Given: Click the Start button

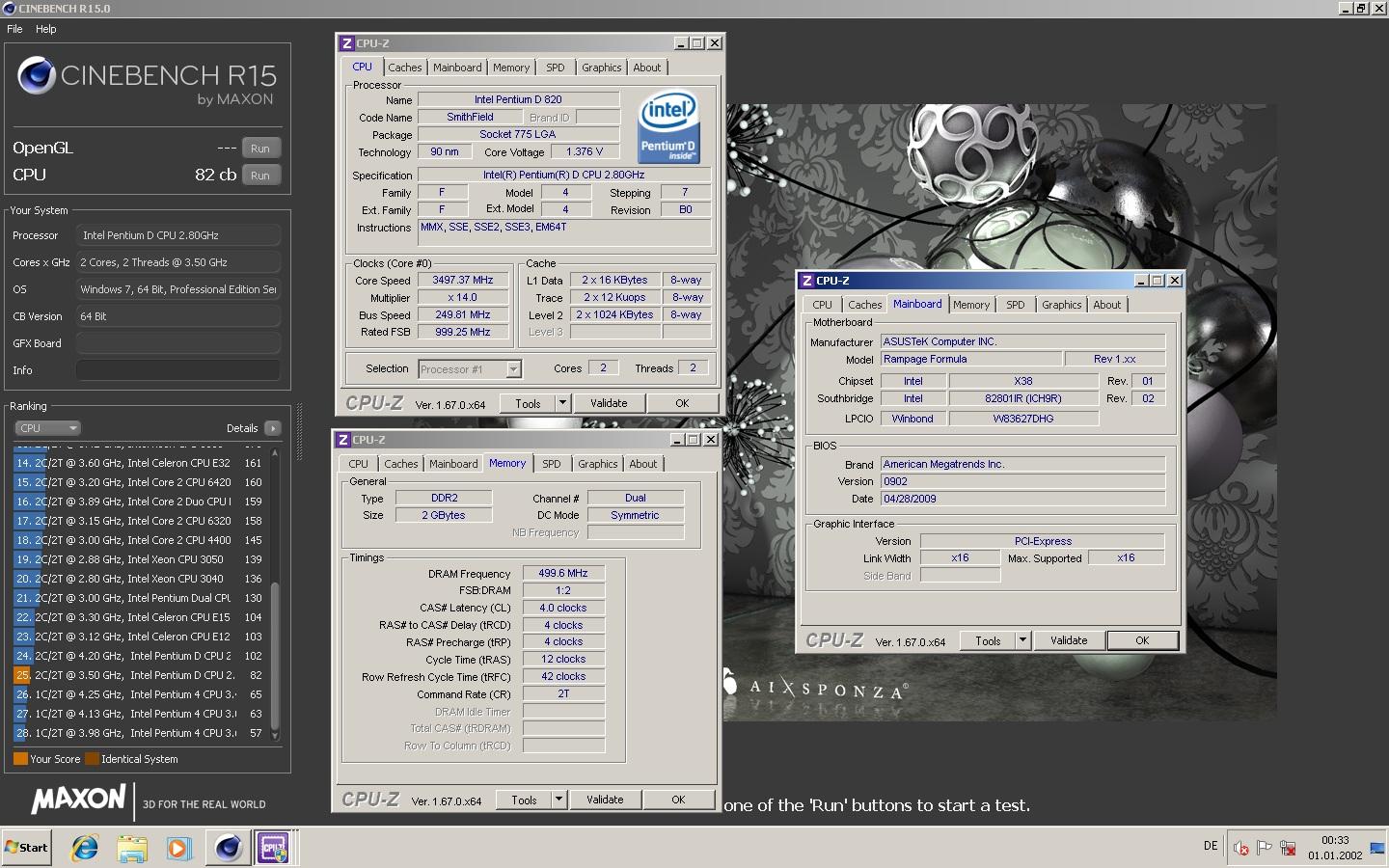Looking at the screenshot, I should [x=26, y=848].
